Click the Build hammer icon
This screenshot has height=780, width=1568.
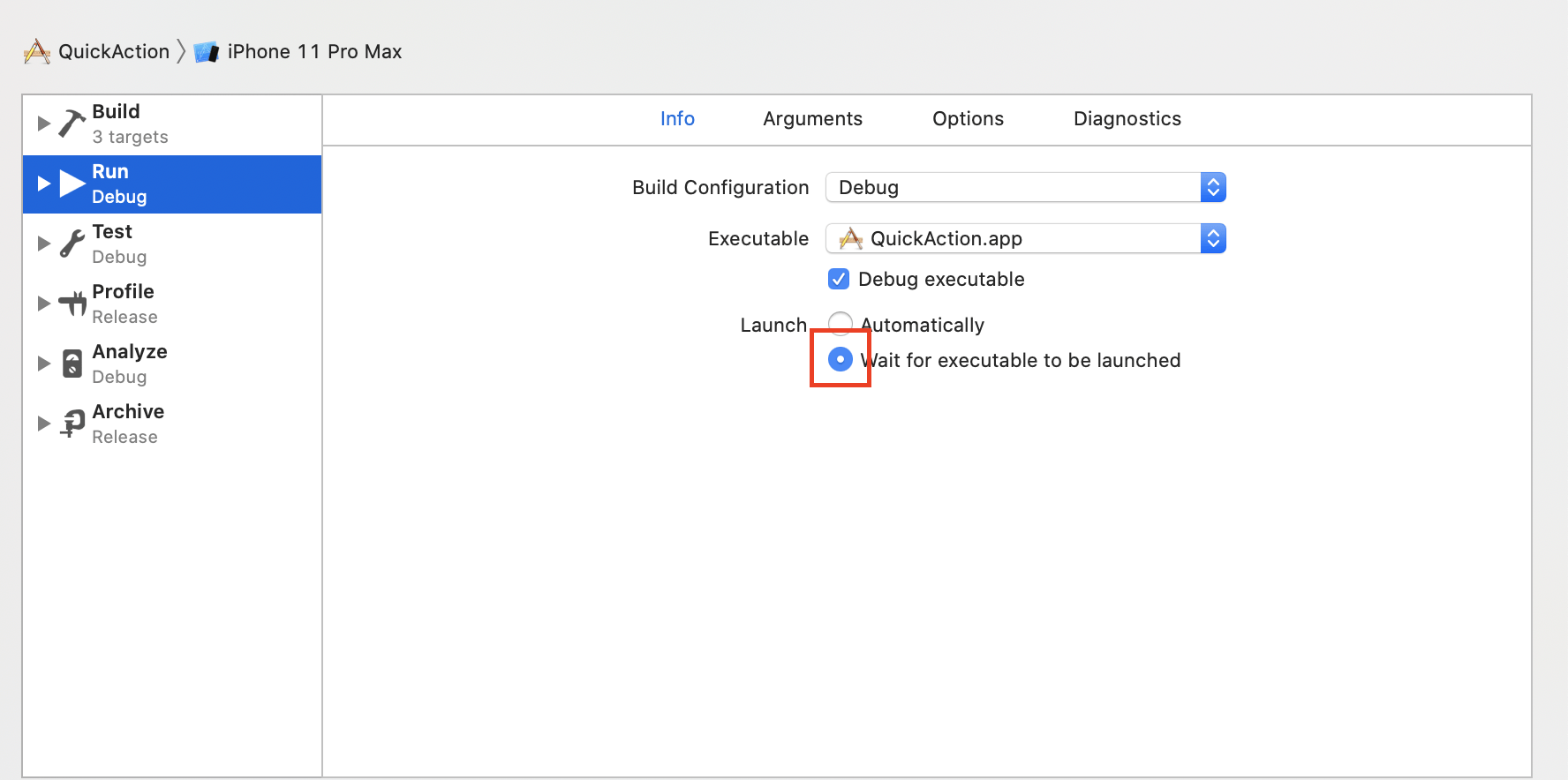(x=72, y=124)
